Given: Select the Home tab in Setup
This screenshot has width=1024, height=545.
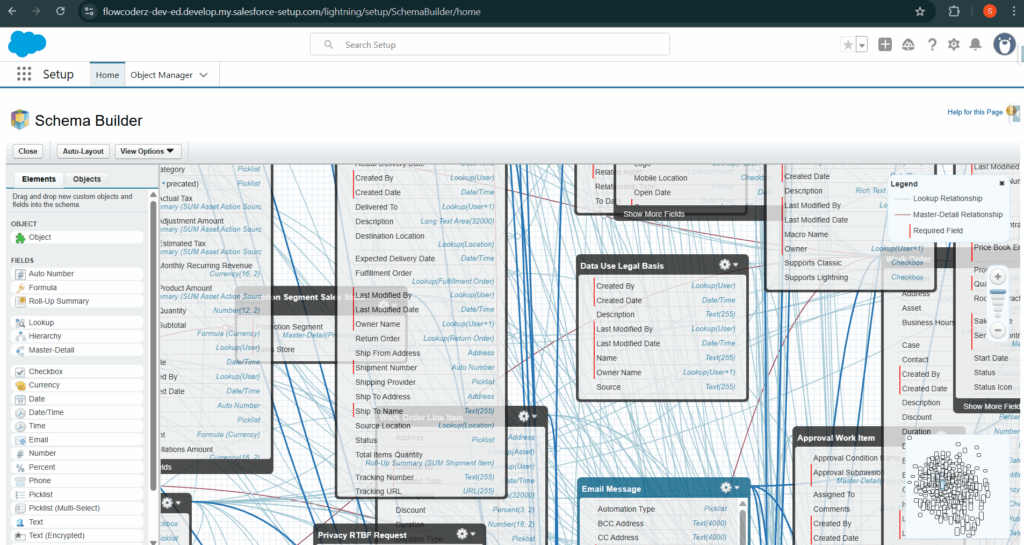Looking at the screenshot, I should [x=107, y=75].
